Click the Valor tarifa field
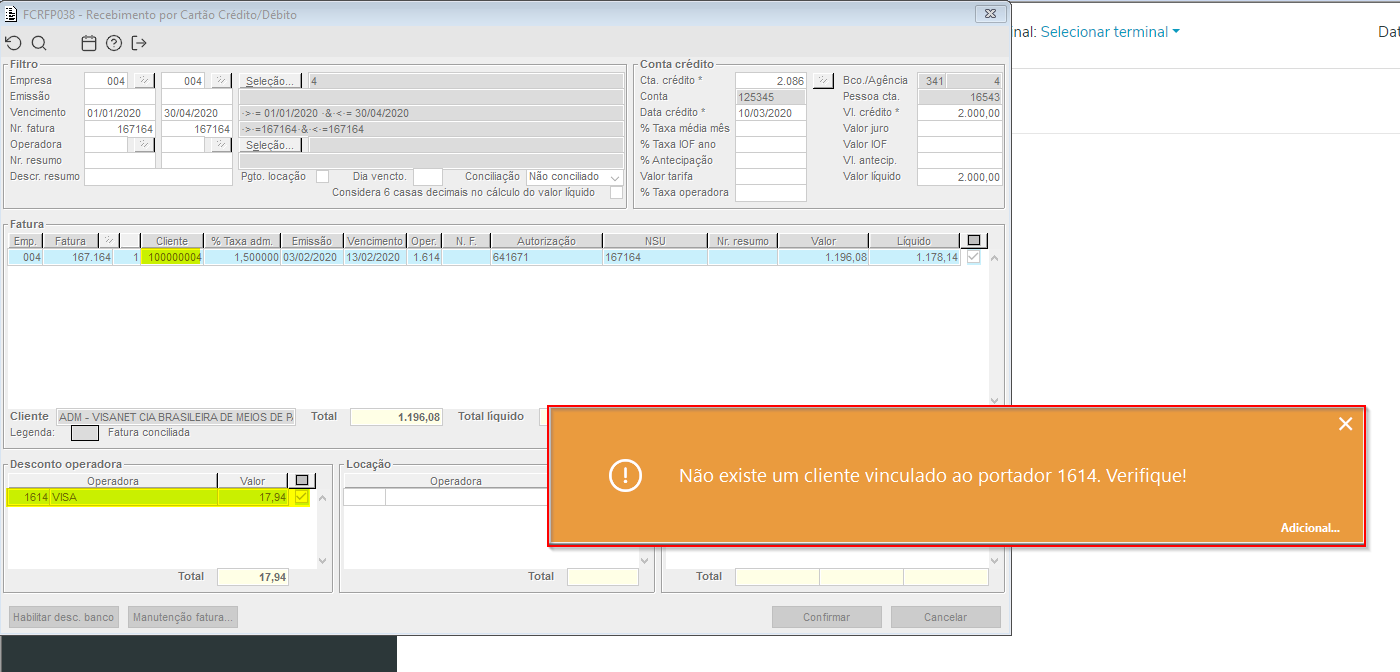Viewport: 1400px width, 672px height. tap(771, 177)
